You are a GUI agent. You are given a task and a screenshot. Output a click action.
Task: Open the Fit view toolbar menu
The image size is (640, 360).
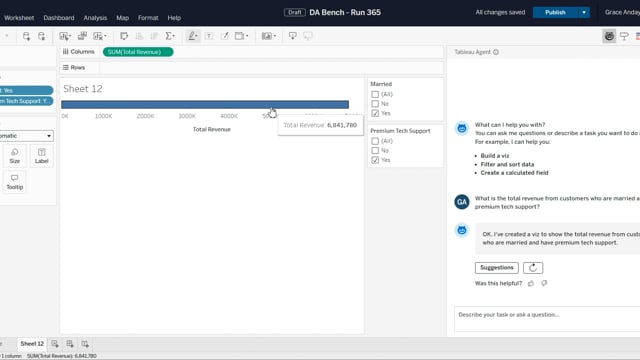coord(241,36)
